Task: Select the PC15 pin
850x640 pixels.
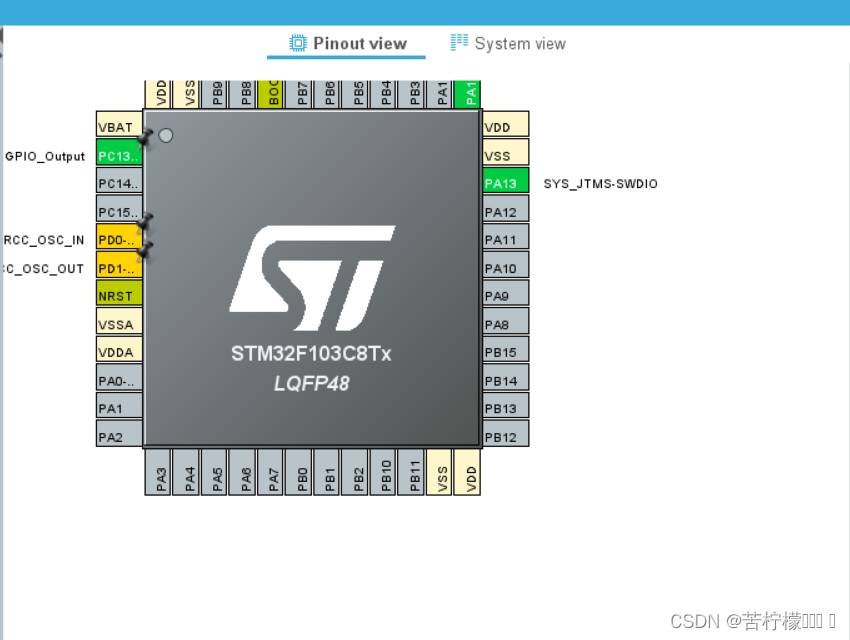Action: tap(119, 209)
